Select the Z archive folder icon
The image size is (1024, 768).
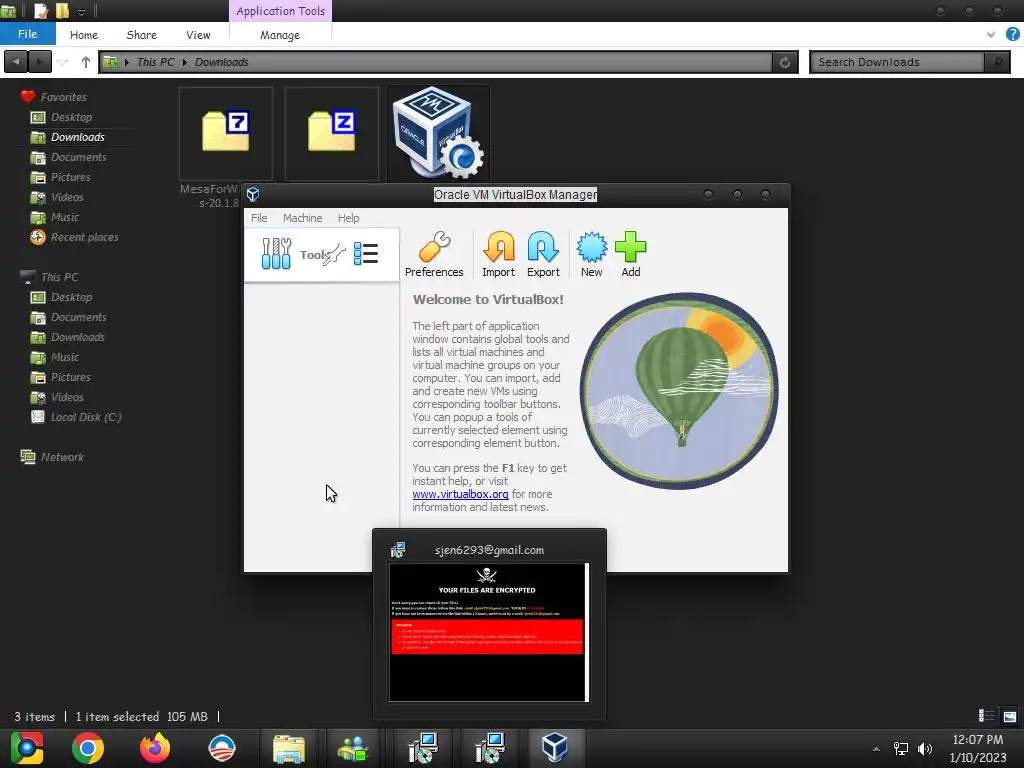click(332, 133)
